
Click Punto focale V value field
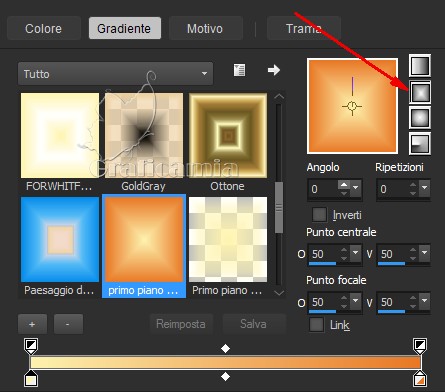[x=393, y=302]
